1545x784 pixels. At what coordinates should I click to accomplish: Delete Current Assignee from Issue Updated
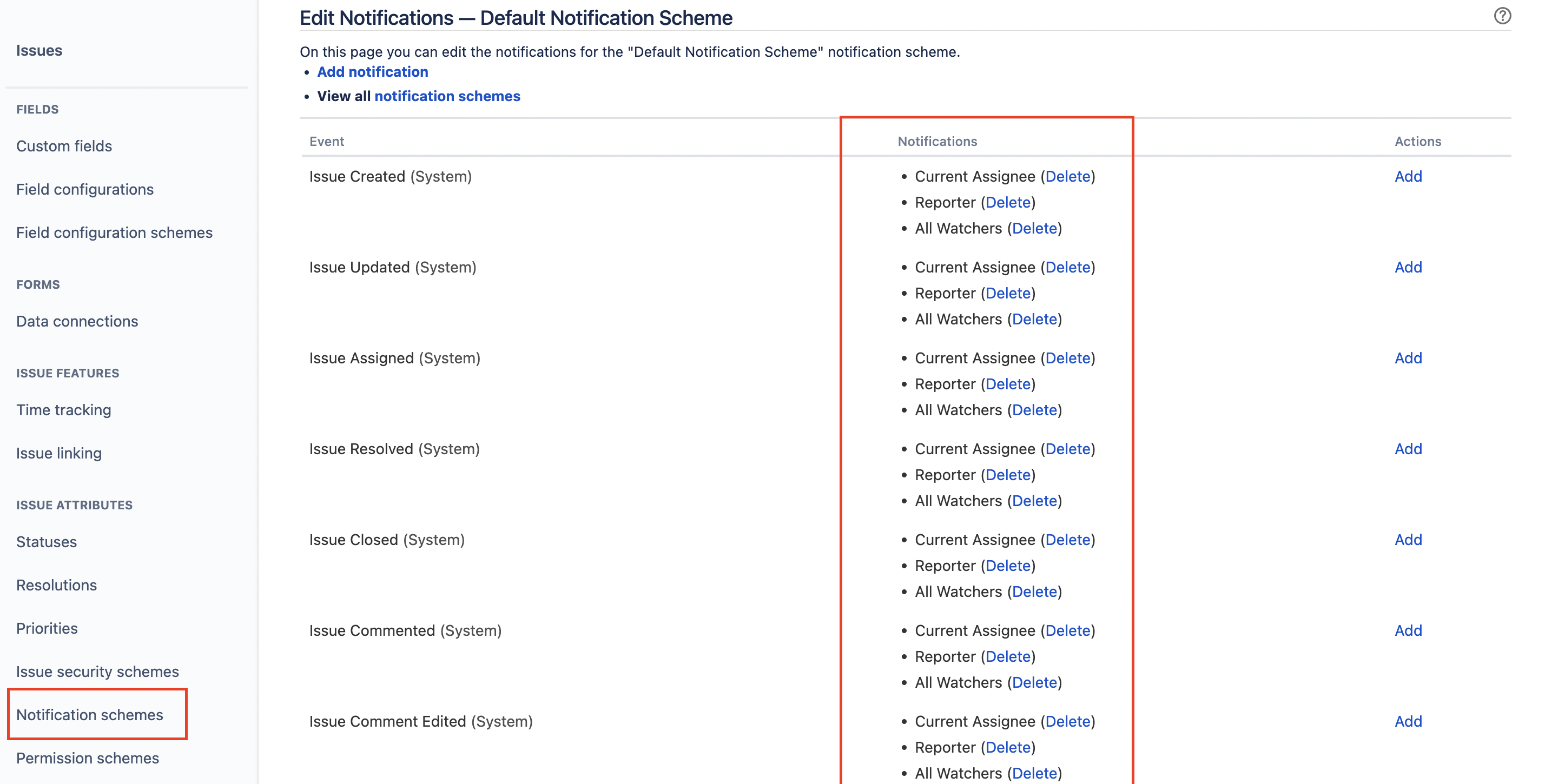1067,267
